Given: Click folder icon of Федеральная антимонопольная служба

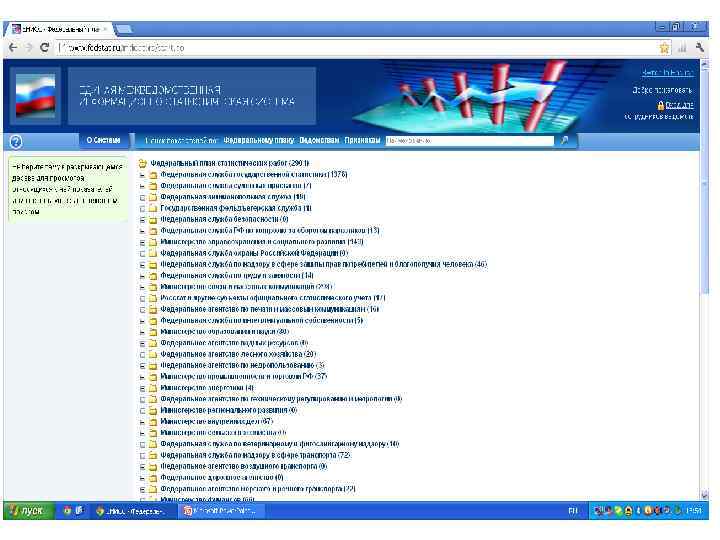Looking at the screenshot, I should pos(153,197).
